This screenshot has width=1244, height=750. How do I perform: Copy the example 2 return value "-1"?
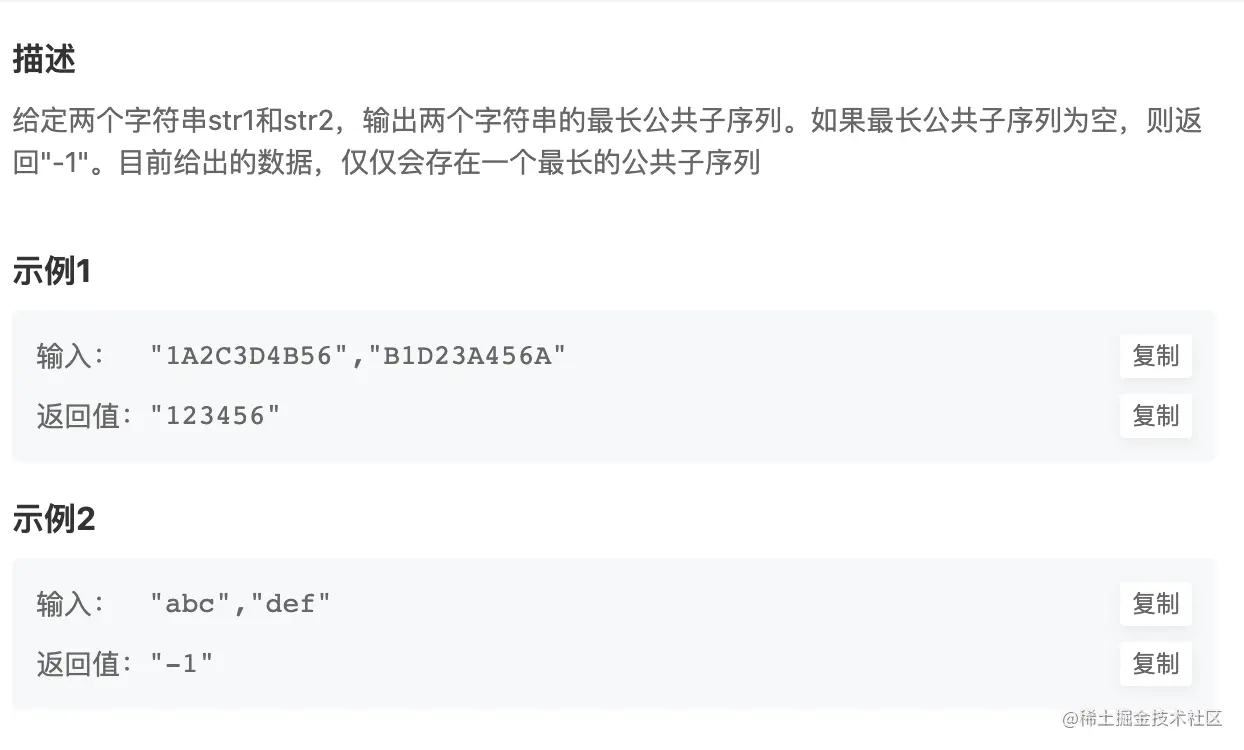pos(1155,663)
